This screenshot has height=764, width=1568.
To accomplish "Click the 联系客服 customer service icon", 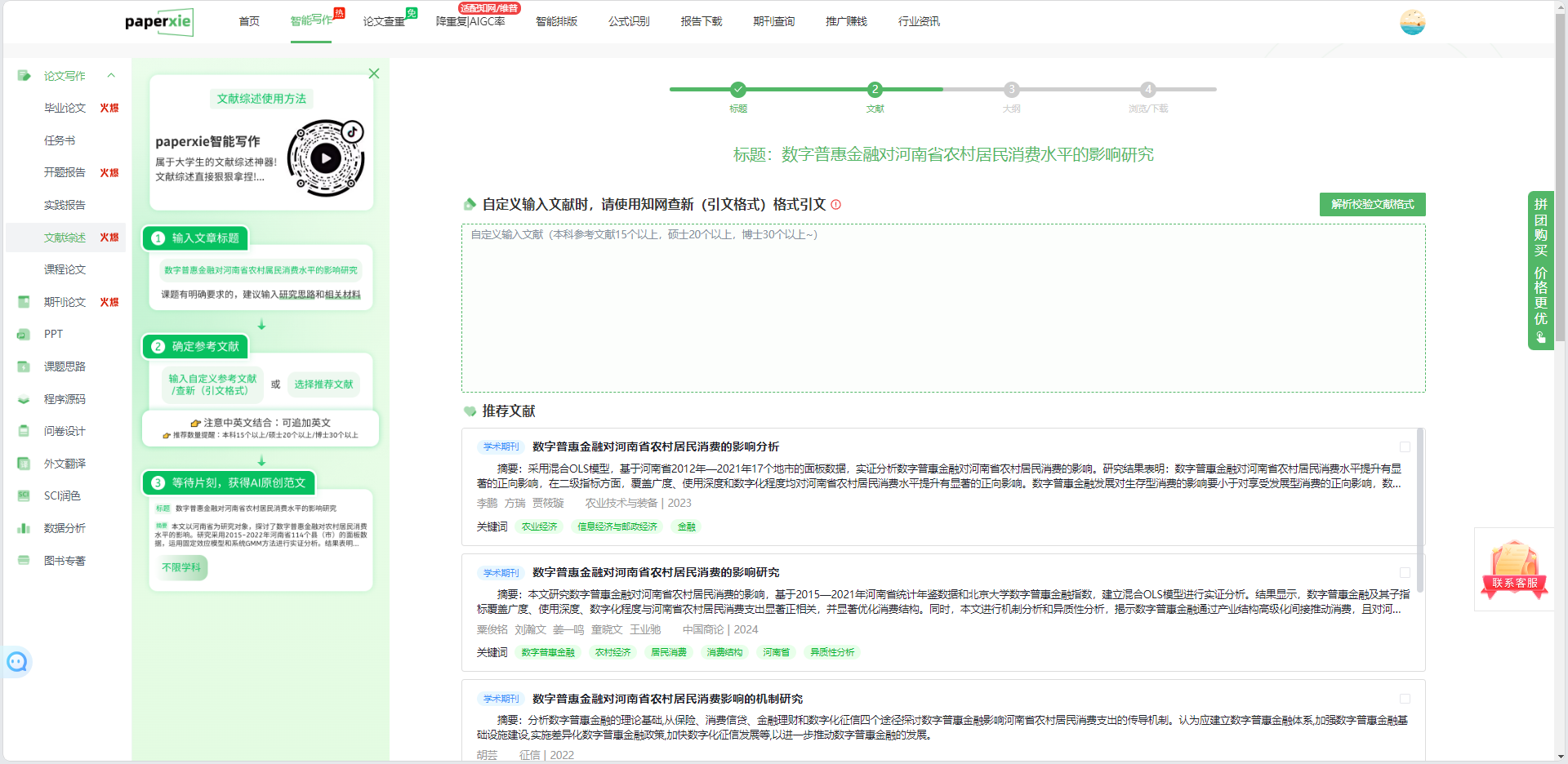I will pos(1514,570).
